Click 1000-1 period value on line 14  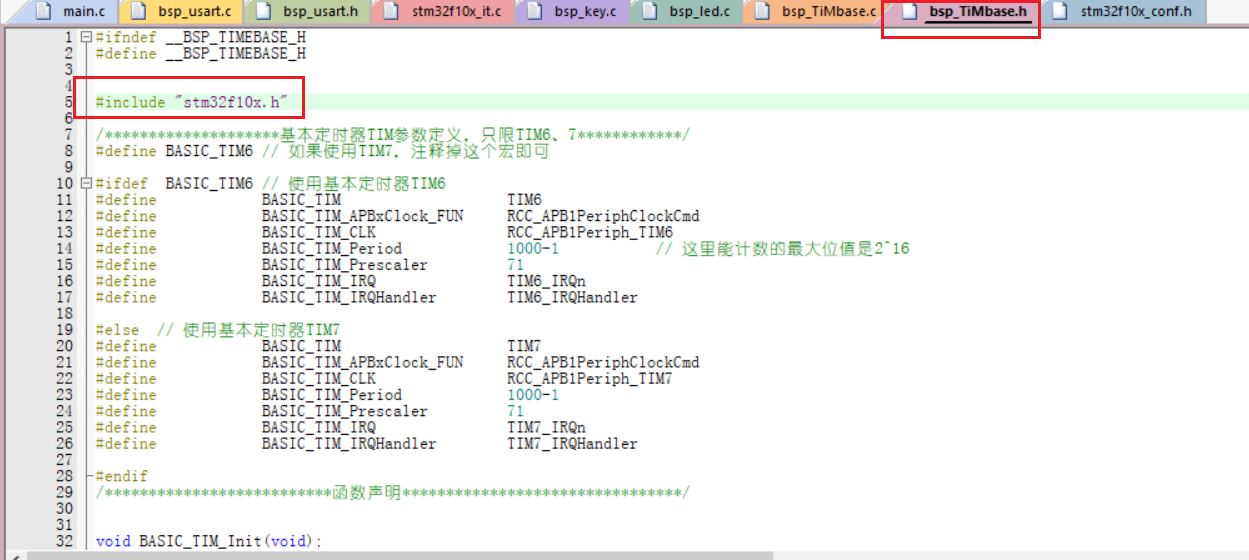[533, 248]
